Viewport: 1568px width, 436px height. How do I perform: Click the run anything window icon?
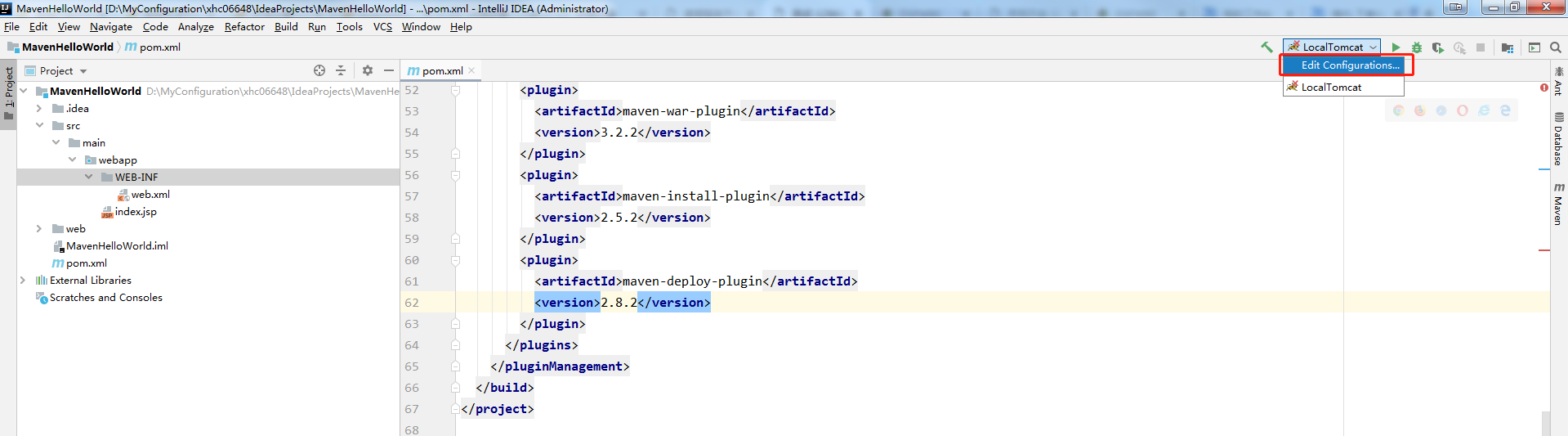pyautogui.click(x=1534, y=47)
